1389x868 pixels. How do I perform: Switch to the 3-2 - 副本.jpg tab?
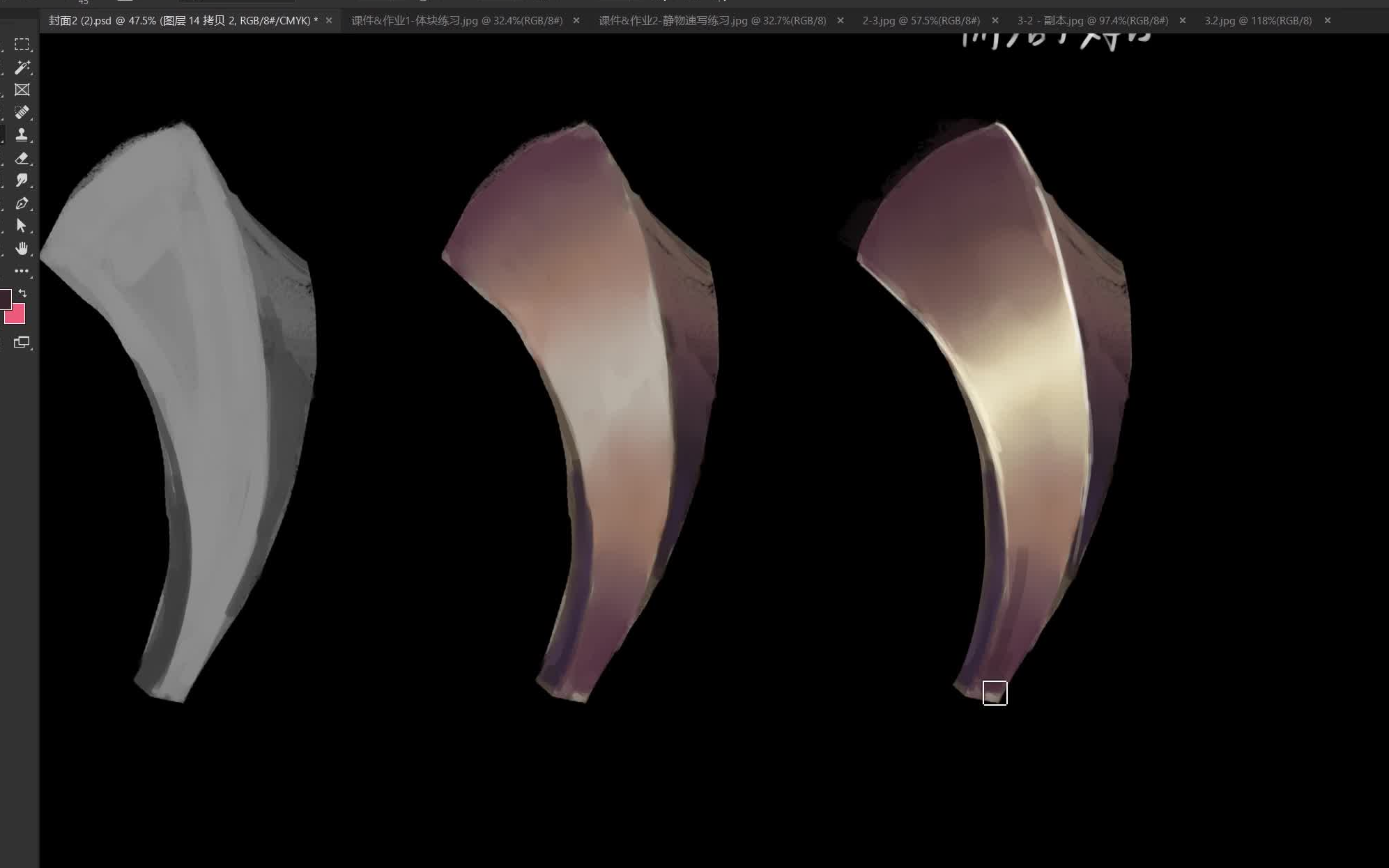click(x=1093, y=21)
